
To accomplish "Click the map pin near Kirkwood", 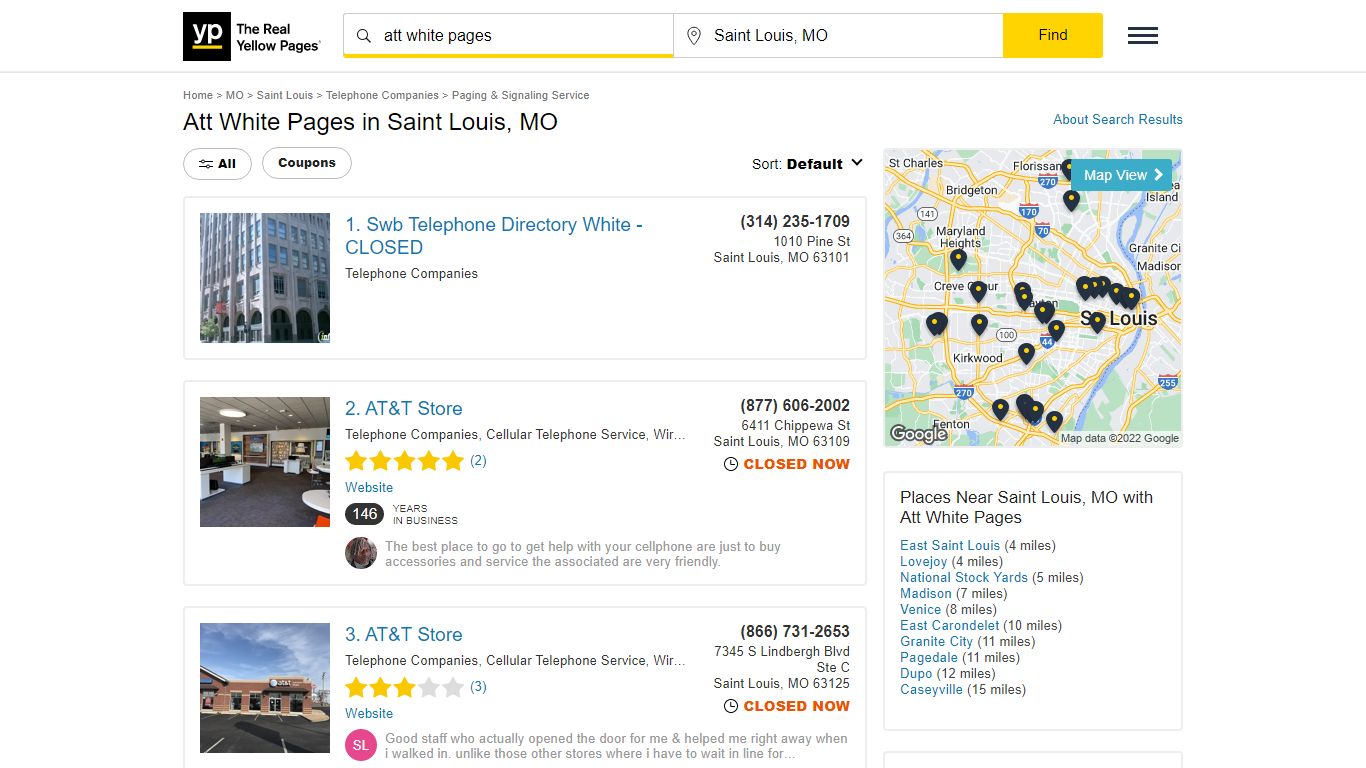I will (x=1026, y=352).
